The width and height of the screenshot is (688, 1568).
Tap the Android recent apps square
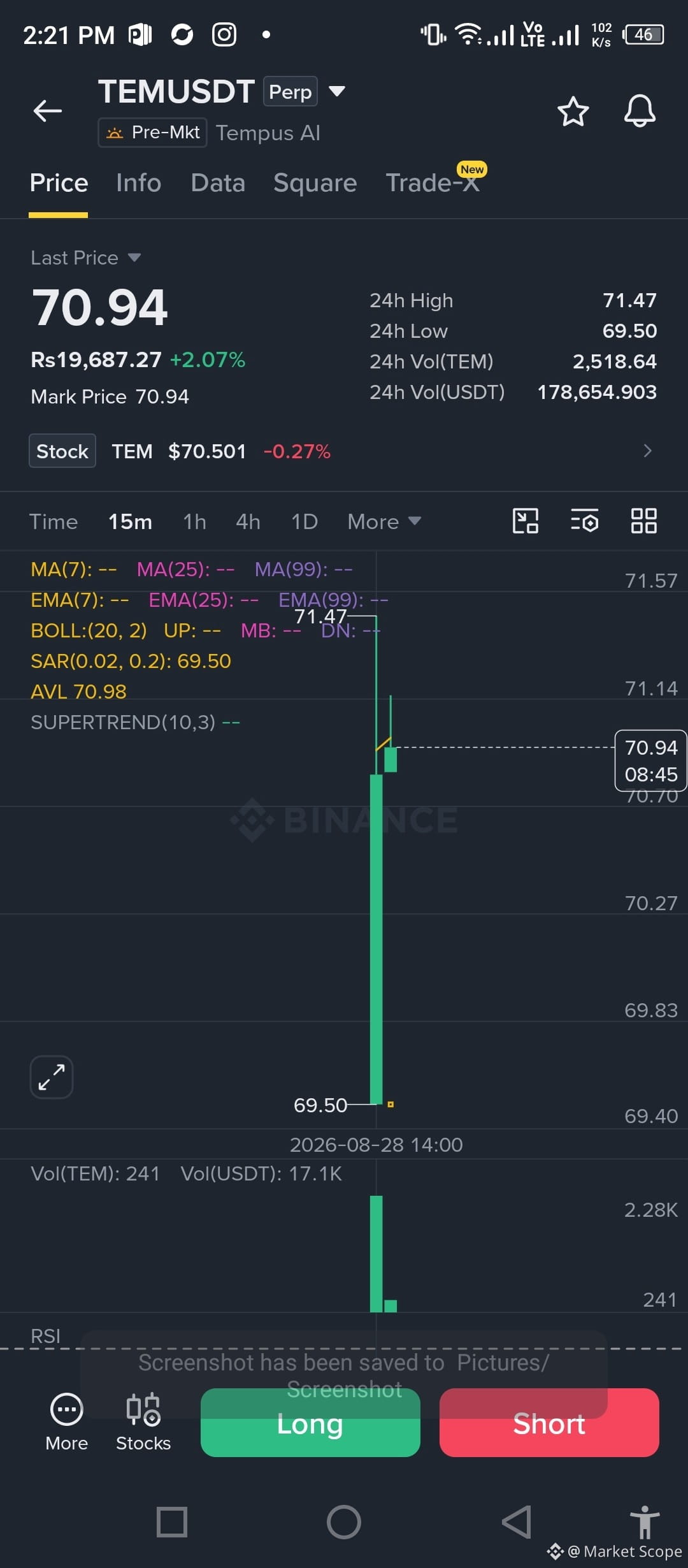[172, 1522]
